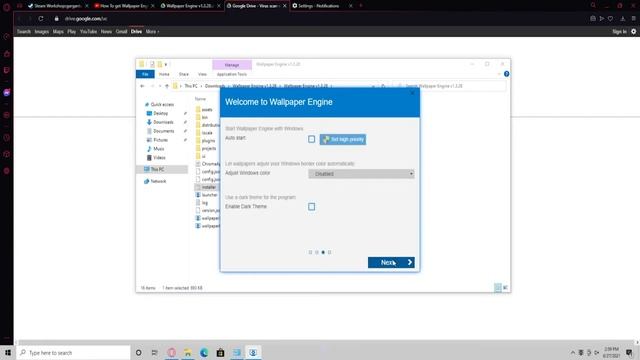Select the locale folder
640x360 pixels.
pyautogui.click(x=204, y=133)
